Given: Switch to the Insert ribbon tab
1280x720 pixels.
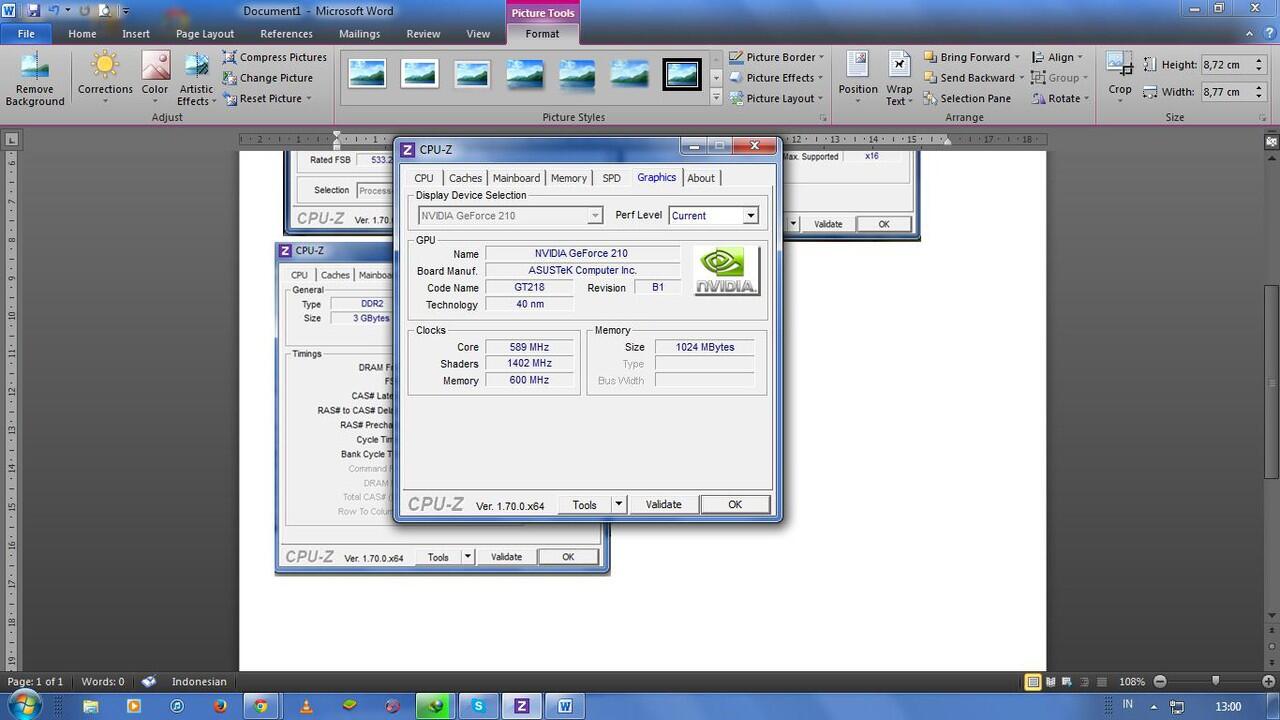Looking at the screenshot, I should tap(136, 33).
